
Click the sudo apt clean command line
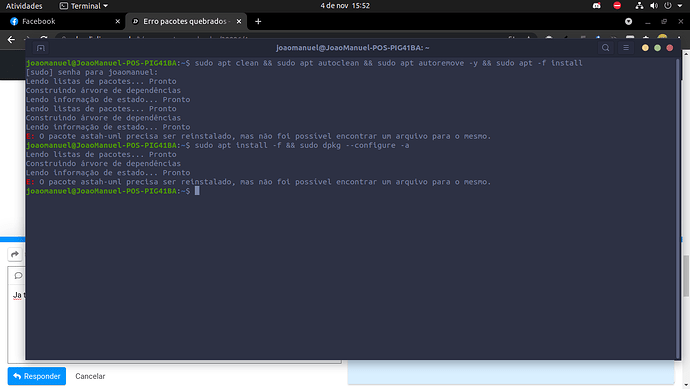[304, 63]
